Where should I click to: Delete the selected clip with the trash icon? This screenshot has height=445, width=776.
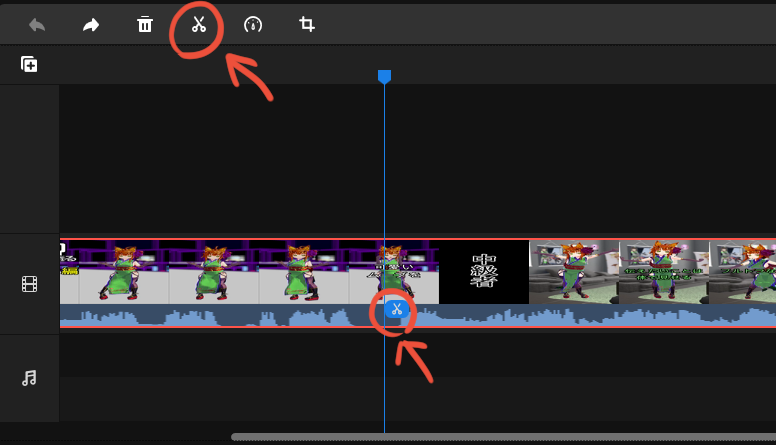(x=145, y=25)
